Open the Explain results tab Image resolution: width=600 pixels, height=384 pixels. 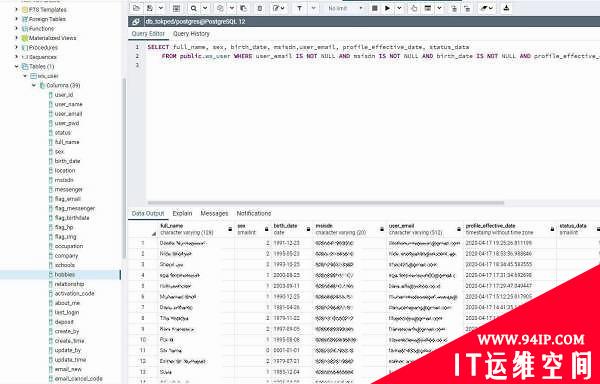coord(182,213)
